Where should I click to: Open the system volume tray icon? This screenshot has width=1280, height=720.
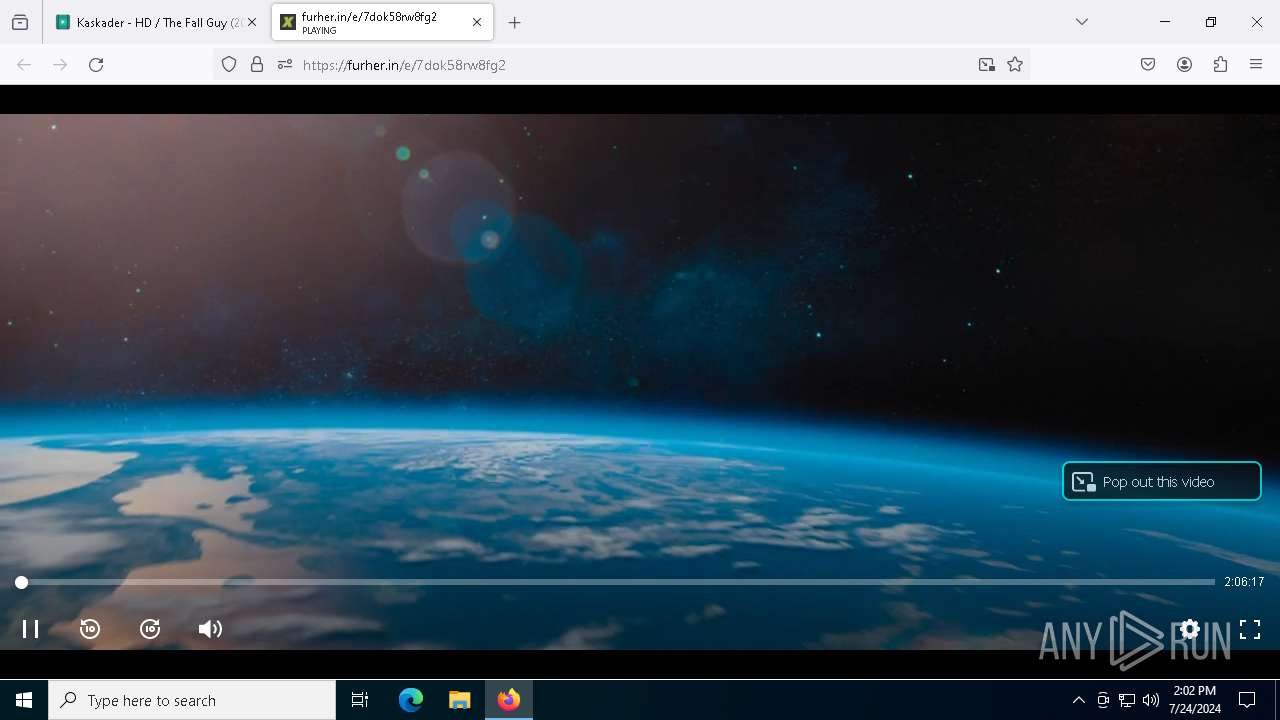tap(1151, 700)
